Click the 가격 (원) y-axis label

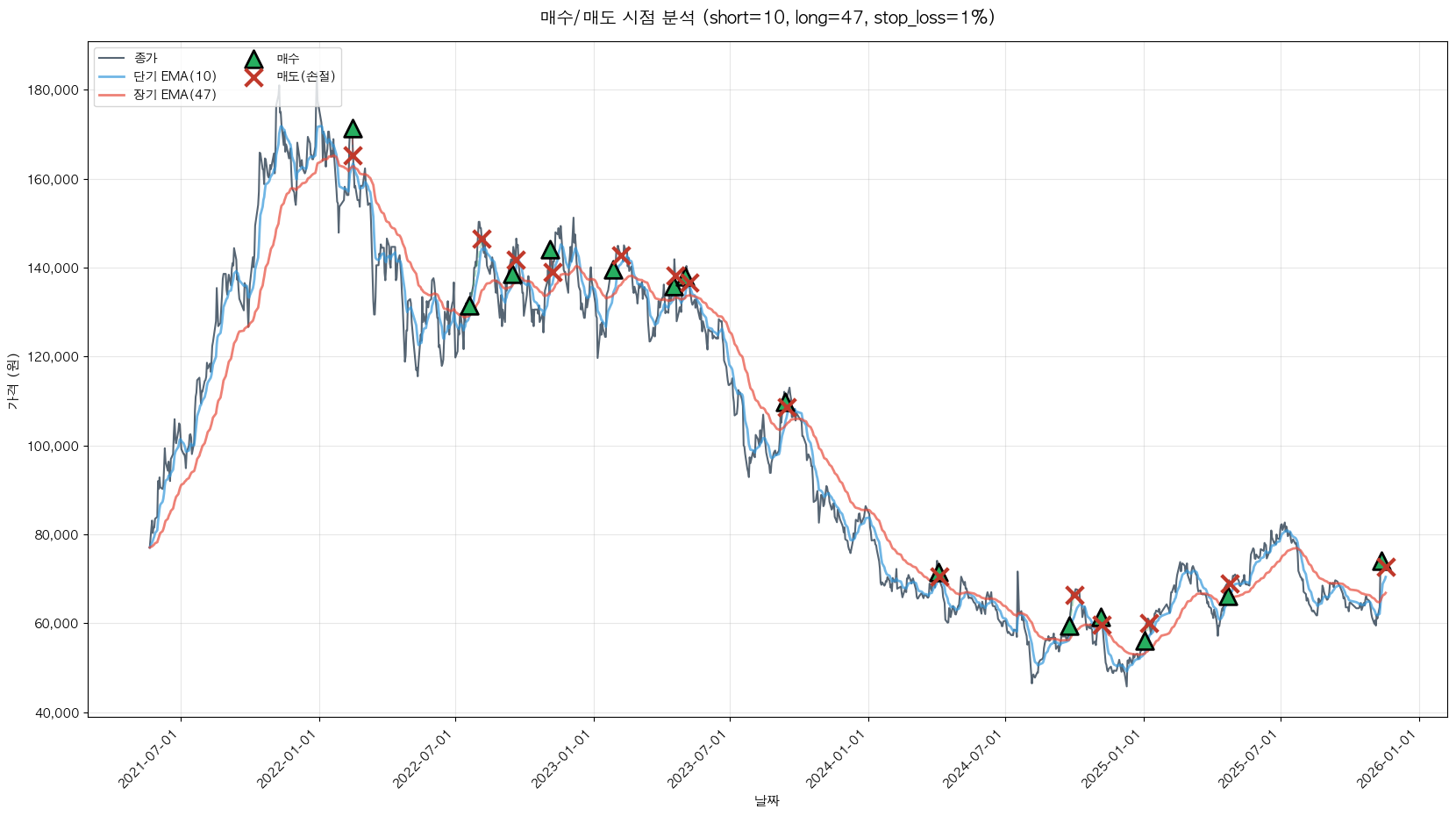coord(12,382)
